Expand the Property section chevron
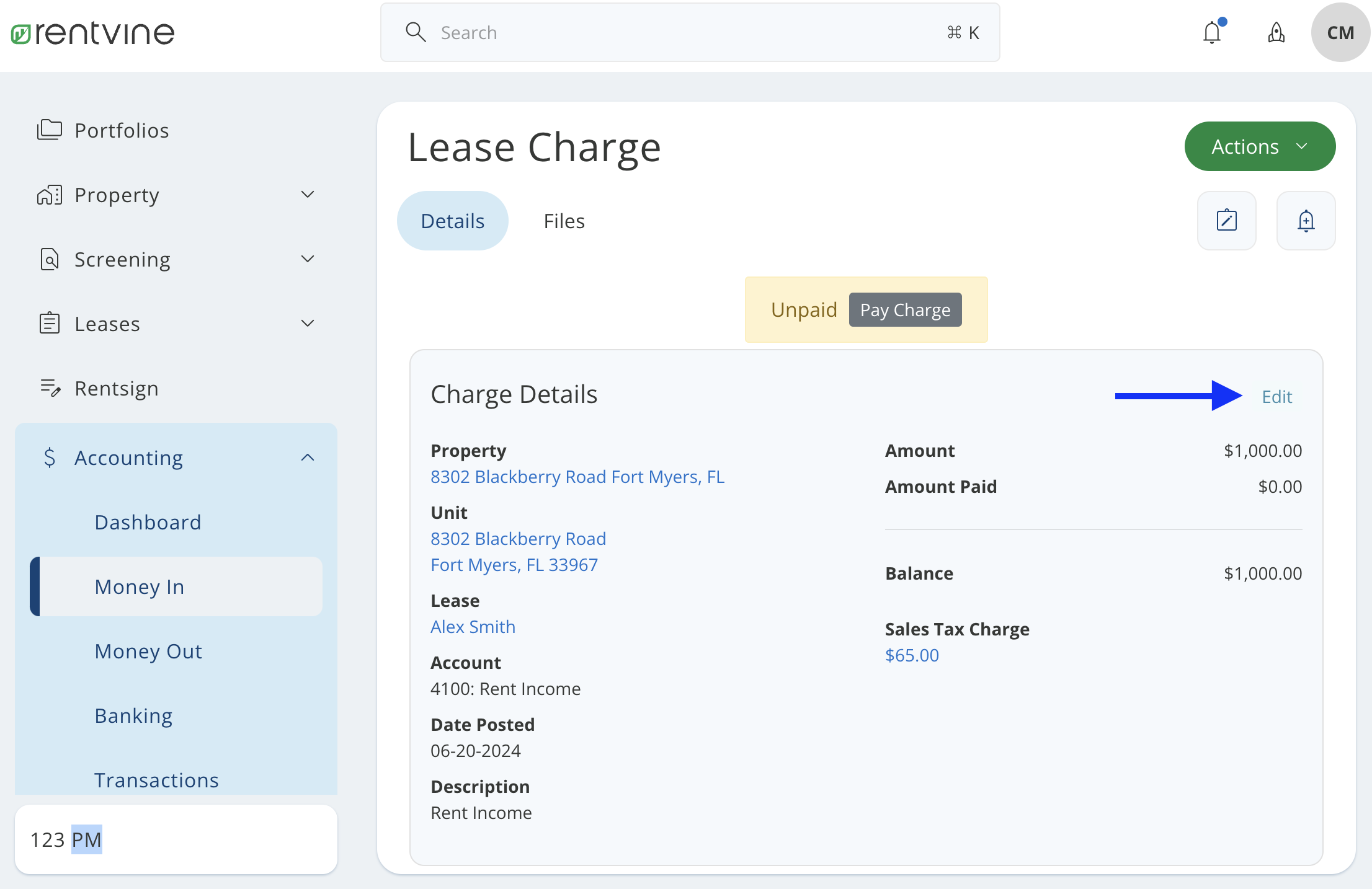Screen dimensions: 1372x889 pyautogui.click(x=308, y=194)
